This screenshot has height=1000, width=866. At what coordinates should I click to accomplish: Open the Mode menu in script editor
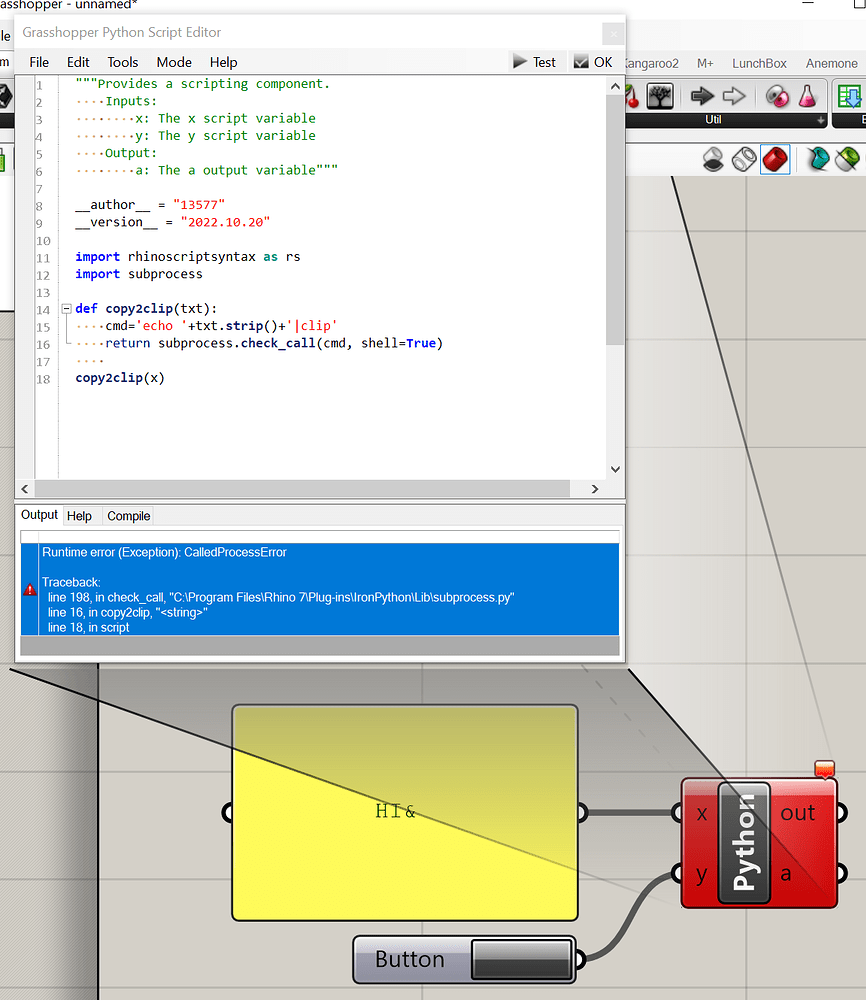174,62
